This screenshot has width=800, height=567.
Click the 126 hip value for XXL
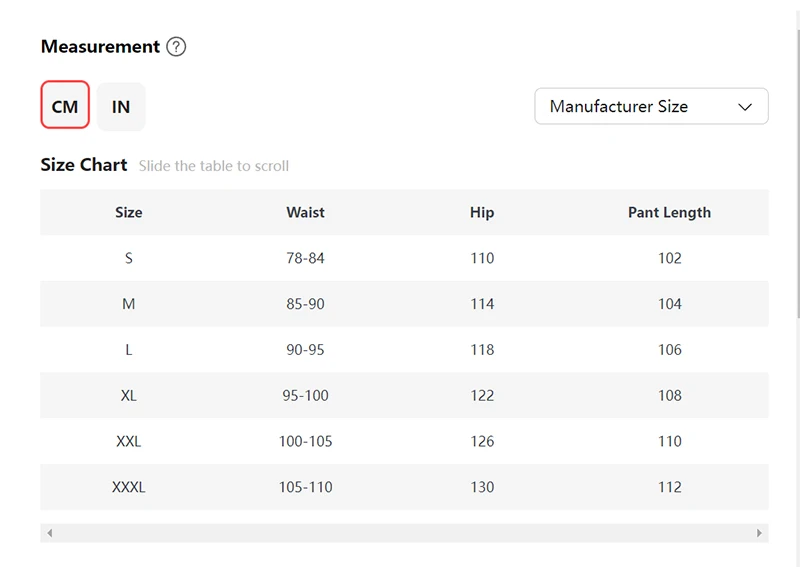482,441
